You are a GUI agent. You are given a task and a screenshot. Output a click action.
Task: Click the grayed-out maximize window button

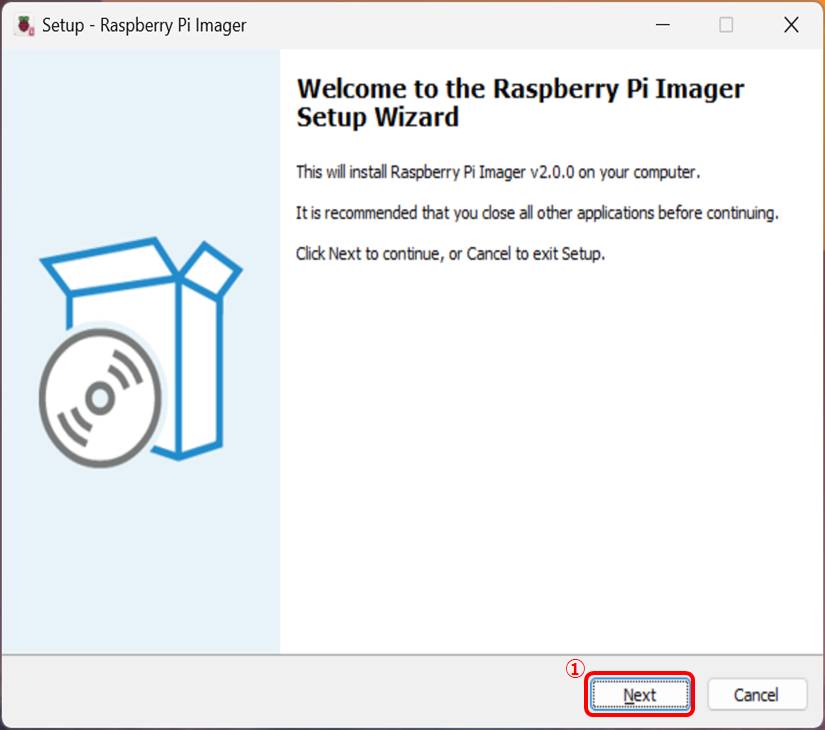click(726, 25)
